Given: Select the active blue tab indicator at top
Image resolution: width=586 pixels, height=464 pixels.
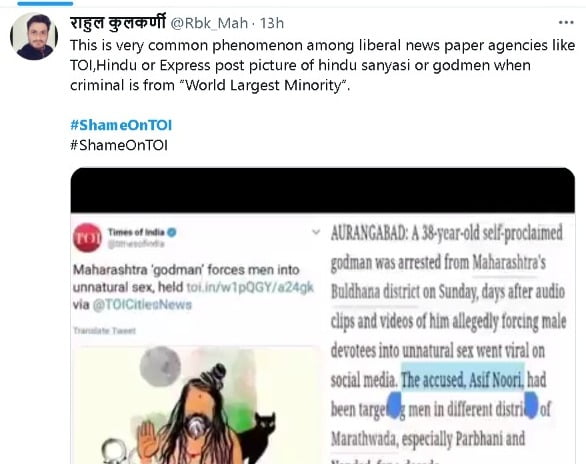Looking at the screenshot, I should [x=45, y=3].
